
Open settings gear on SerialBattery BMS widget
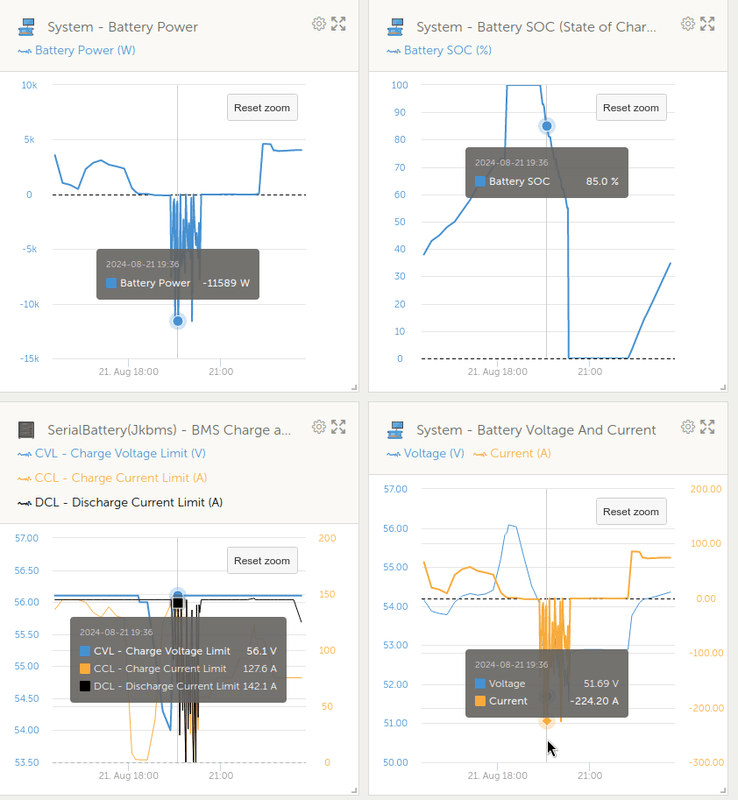(x=319, y=427)
